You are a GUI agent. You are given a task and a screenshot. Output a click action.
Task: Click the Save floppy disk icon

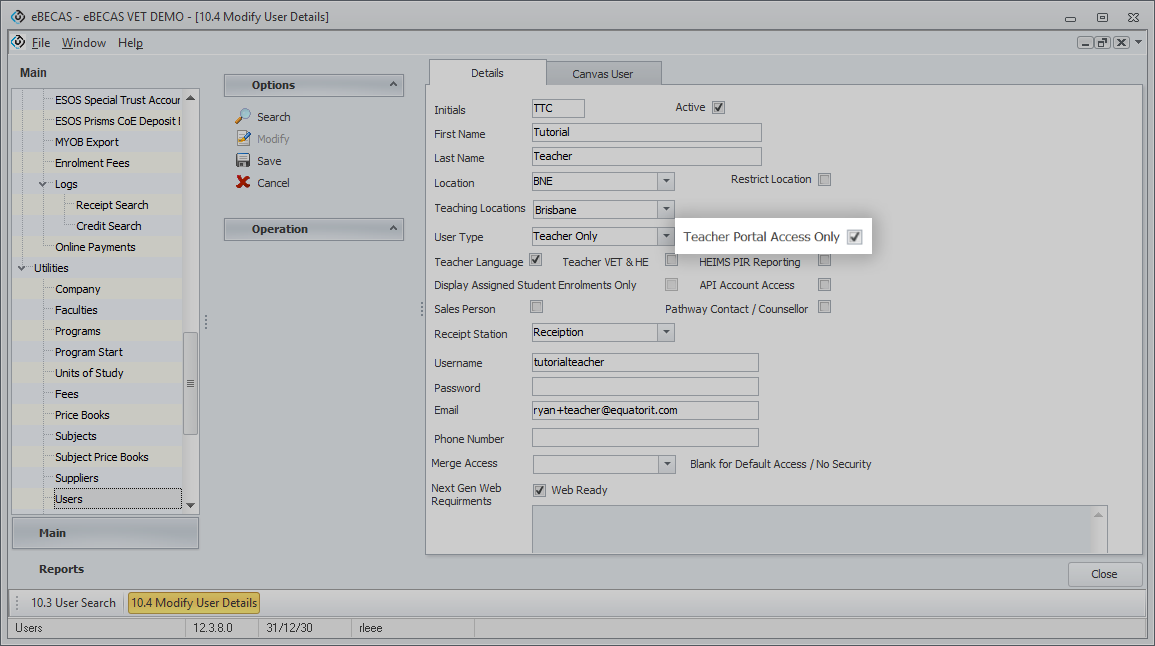[x=243, y=161]
